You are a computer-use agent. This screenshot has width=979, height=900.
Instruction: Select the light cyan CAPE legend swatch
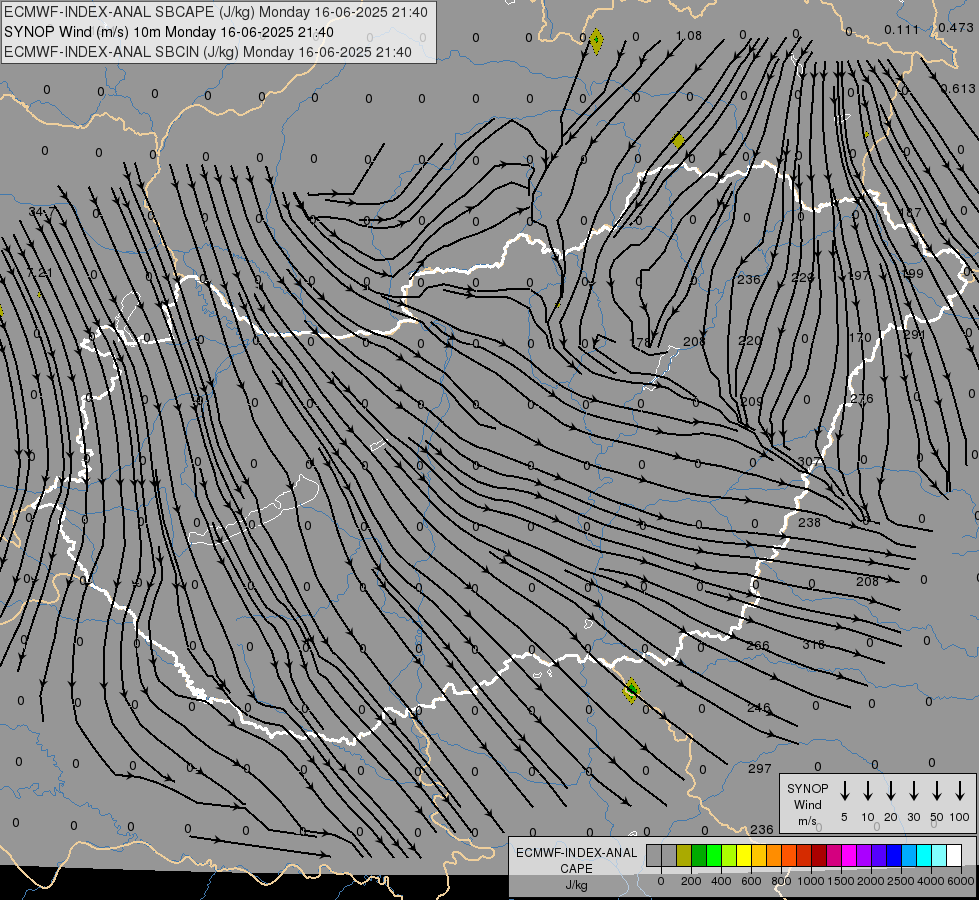click(x=939, y=855)
